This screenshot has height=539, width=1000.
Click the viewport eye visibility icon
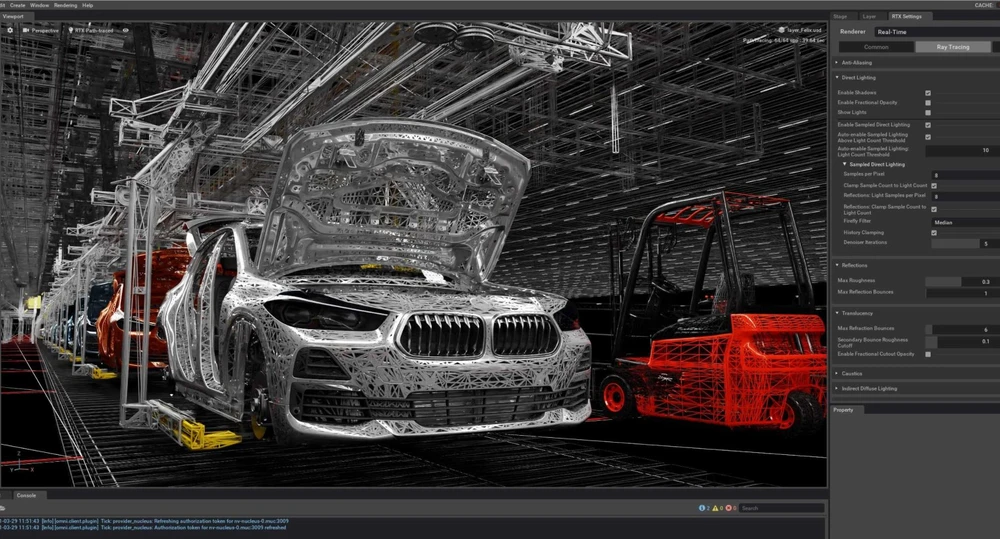pos(126,30)
